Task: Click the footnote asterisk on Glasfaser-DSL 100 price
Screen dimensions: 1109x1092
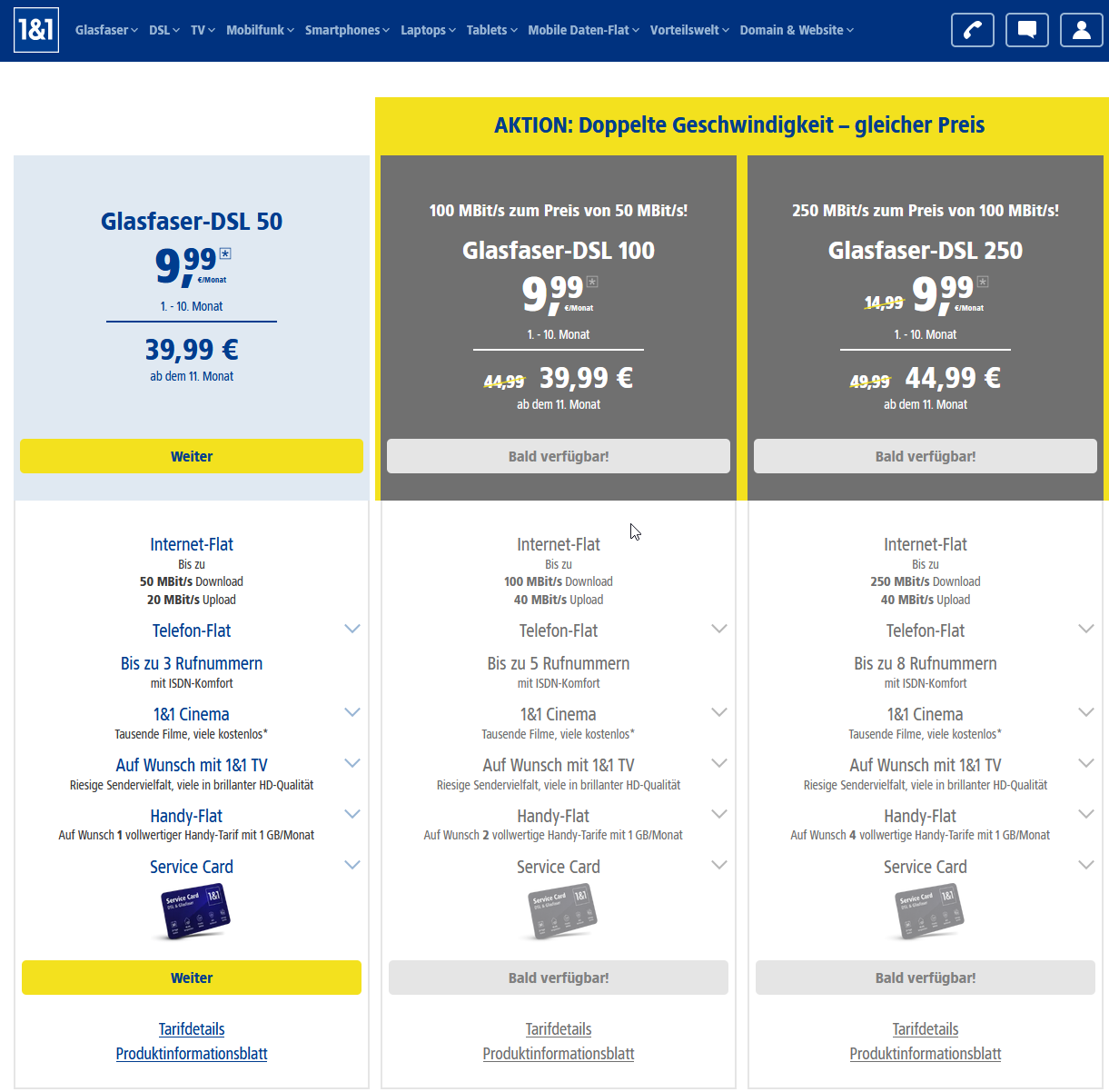Action: pyautogui.click(x=592, y=282)
